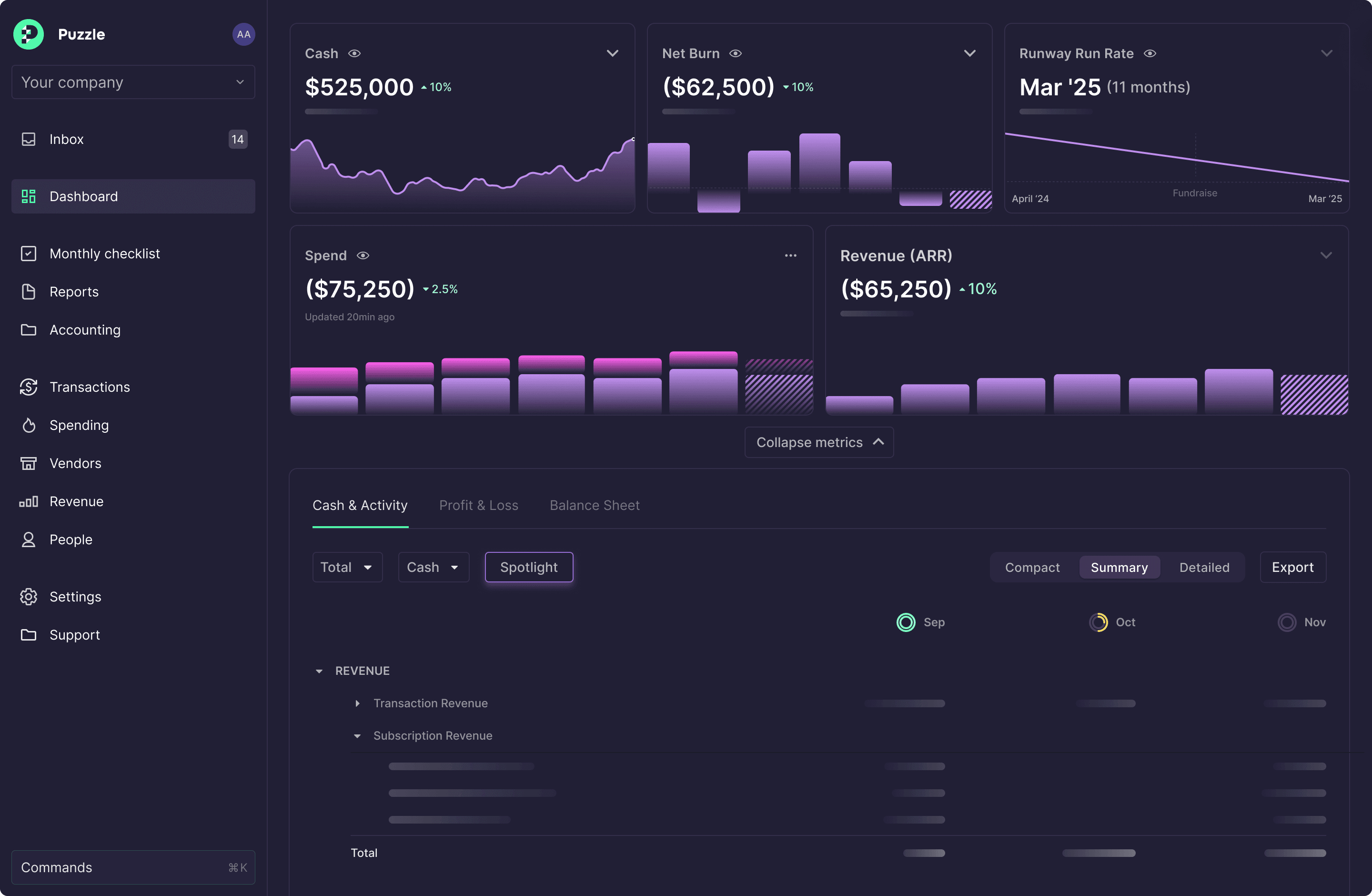Open the Inbox icon in sidebar
1372x896 pixels.
pos(28,139)
